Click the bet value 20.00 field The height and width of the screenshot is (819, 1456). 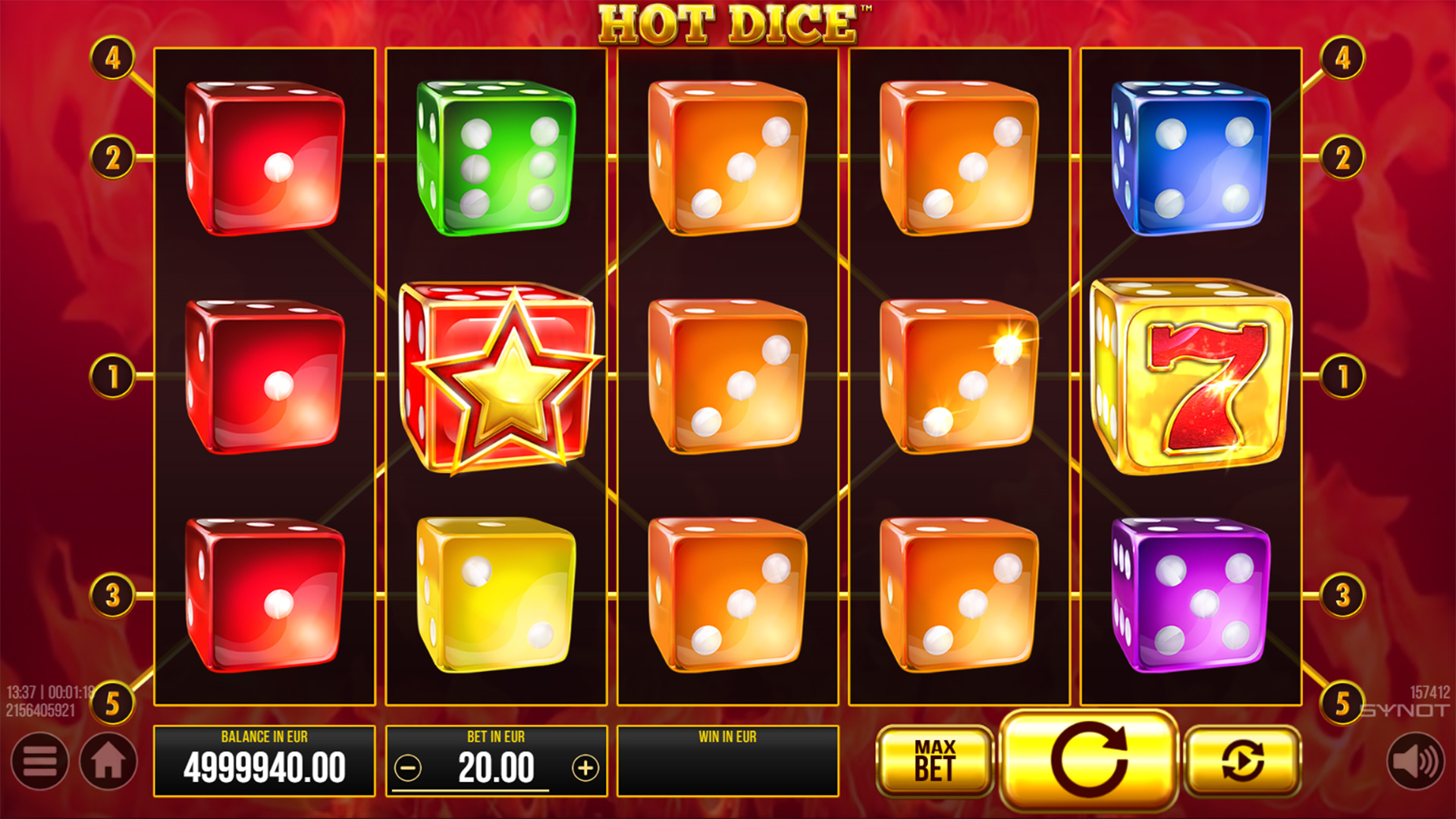tap(496, 768)
